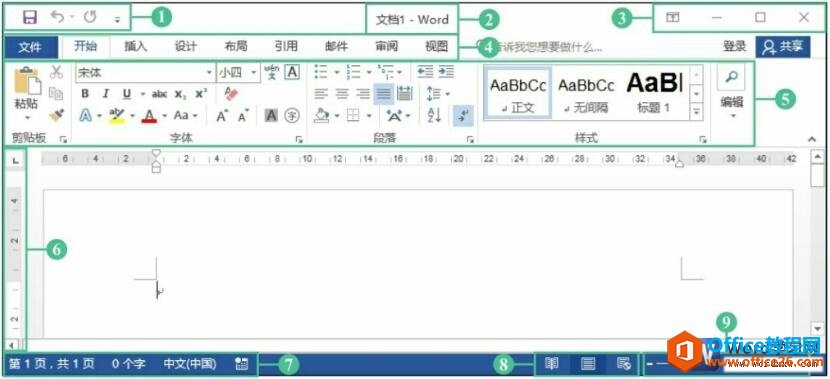
Task: Click the Decrease Indent icon
Action: point(425,71)
